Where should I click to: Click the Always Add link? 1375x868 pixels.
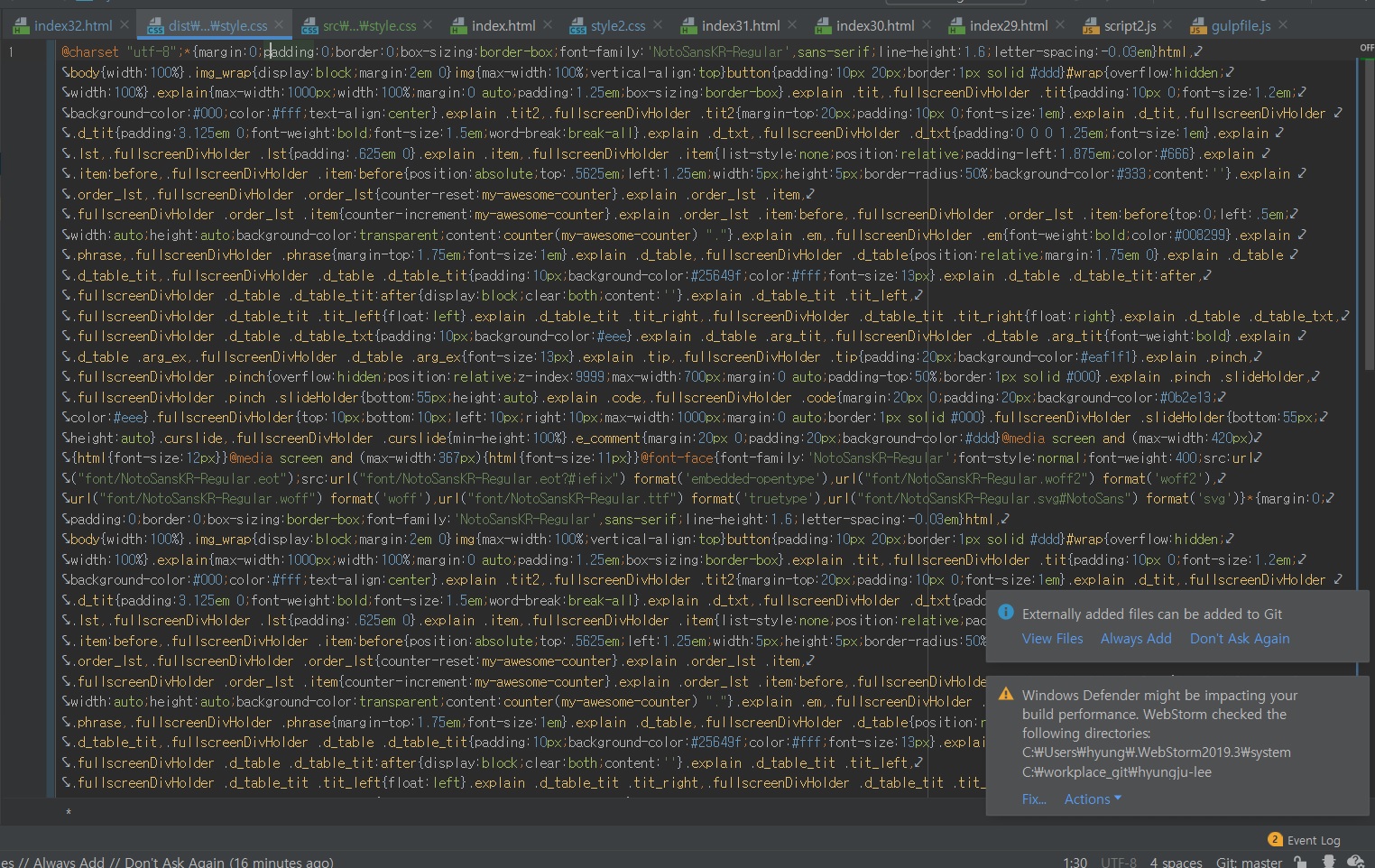pos(1135,638)
